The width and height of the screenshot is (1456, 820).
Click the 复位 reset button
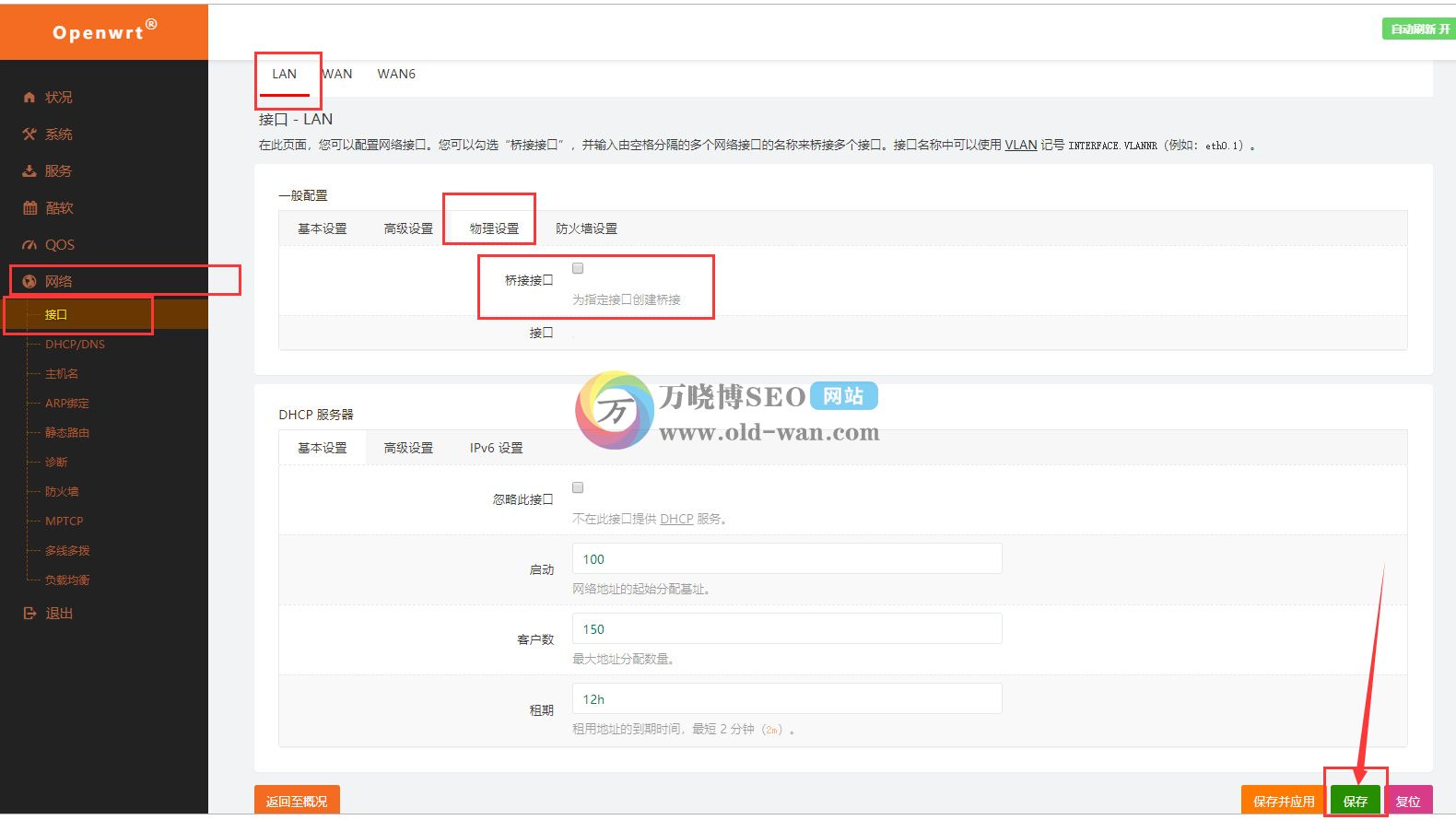[1408, 801]
